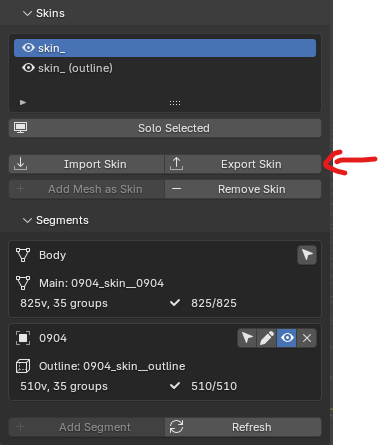Screen dimensions: 378x445
Task: Click the Skins panel title
Action: pos(50,13)
